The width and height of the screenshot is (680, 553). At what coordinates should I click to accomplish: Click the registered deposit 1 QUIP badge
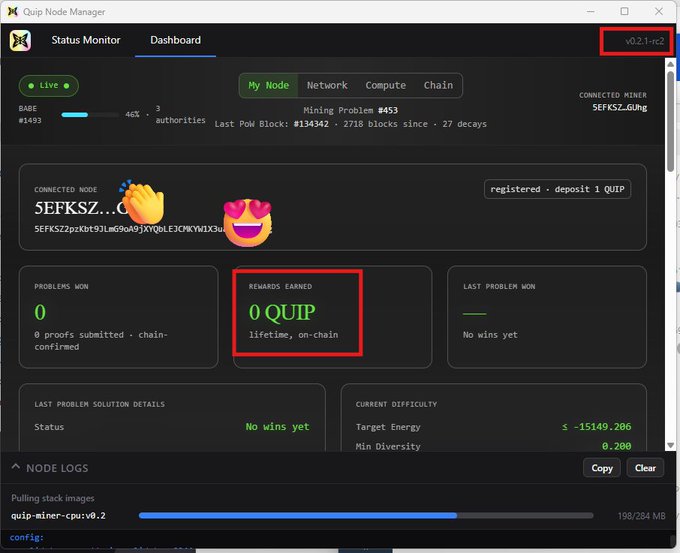[557, 189]
